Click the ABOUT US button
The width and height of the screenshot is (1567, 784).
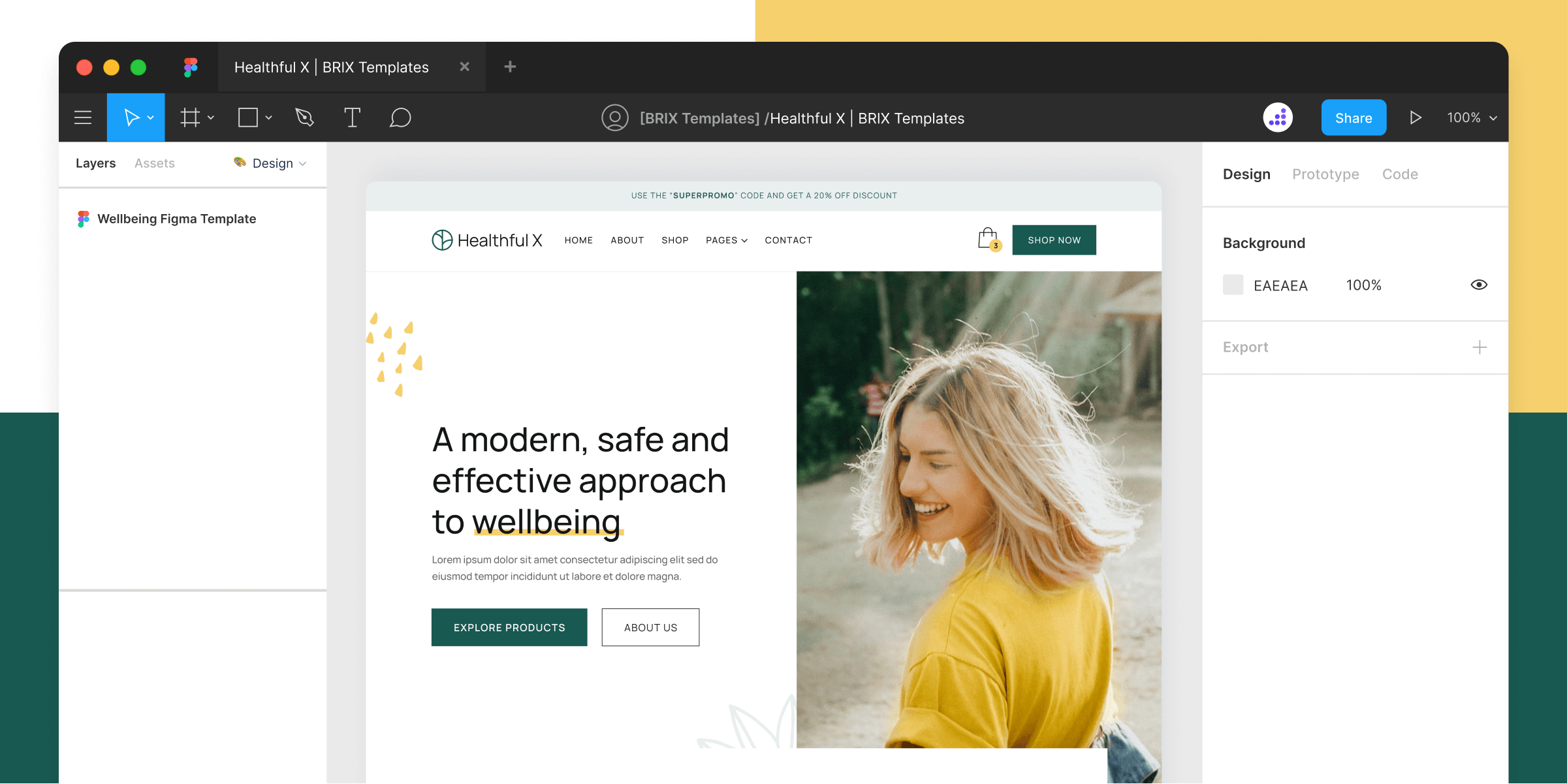650,627
